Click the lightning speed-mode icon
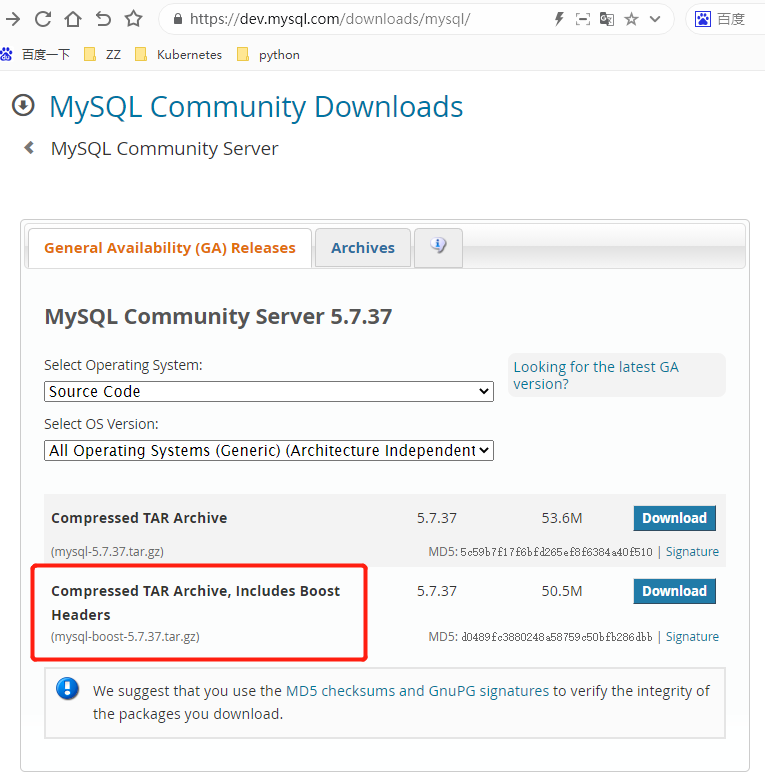Image resolution: width=765 pixels, height=778 pixels. coord(559,19)
